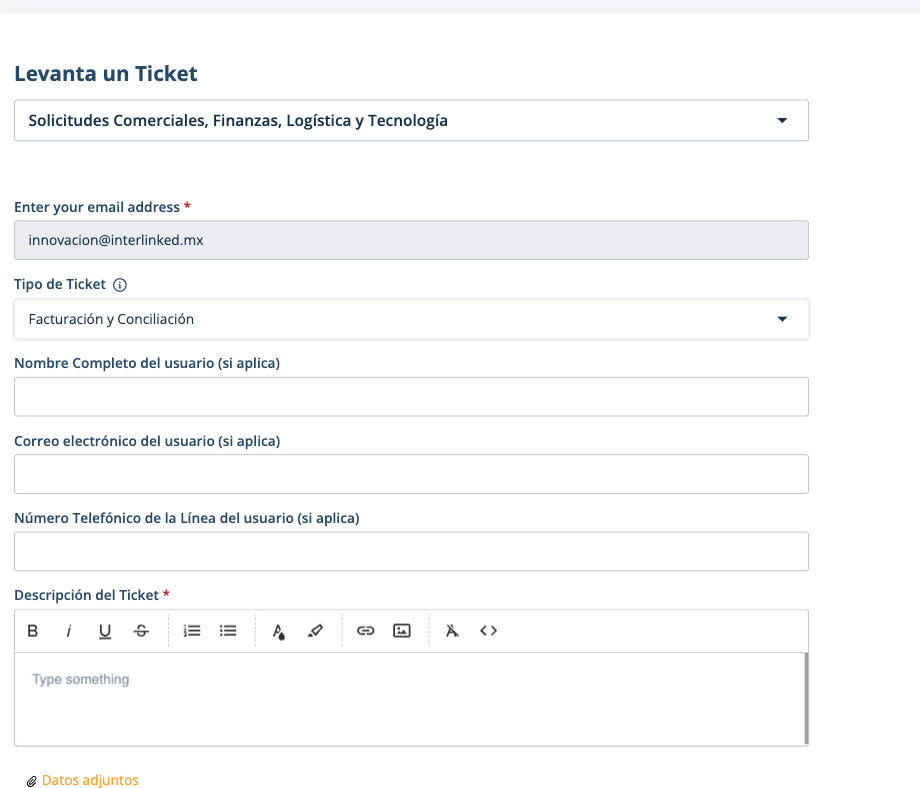Insert an image into description

[x=402, y=631]
